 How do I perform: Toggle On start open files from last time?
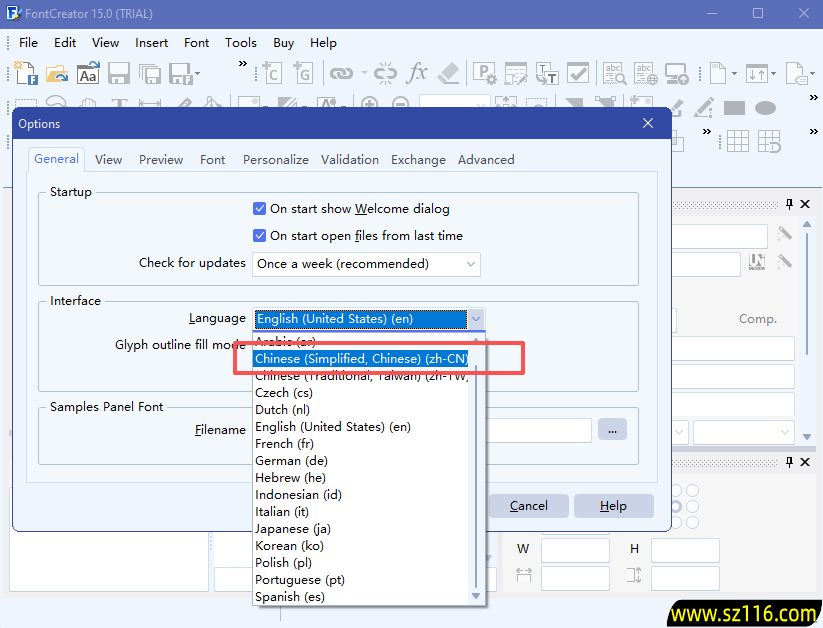click(260, 236)
